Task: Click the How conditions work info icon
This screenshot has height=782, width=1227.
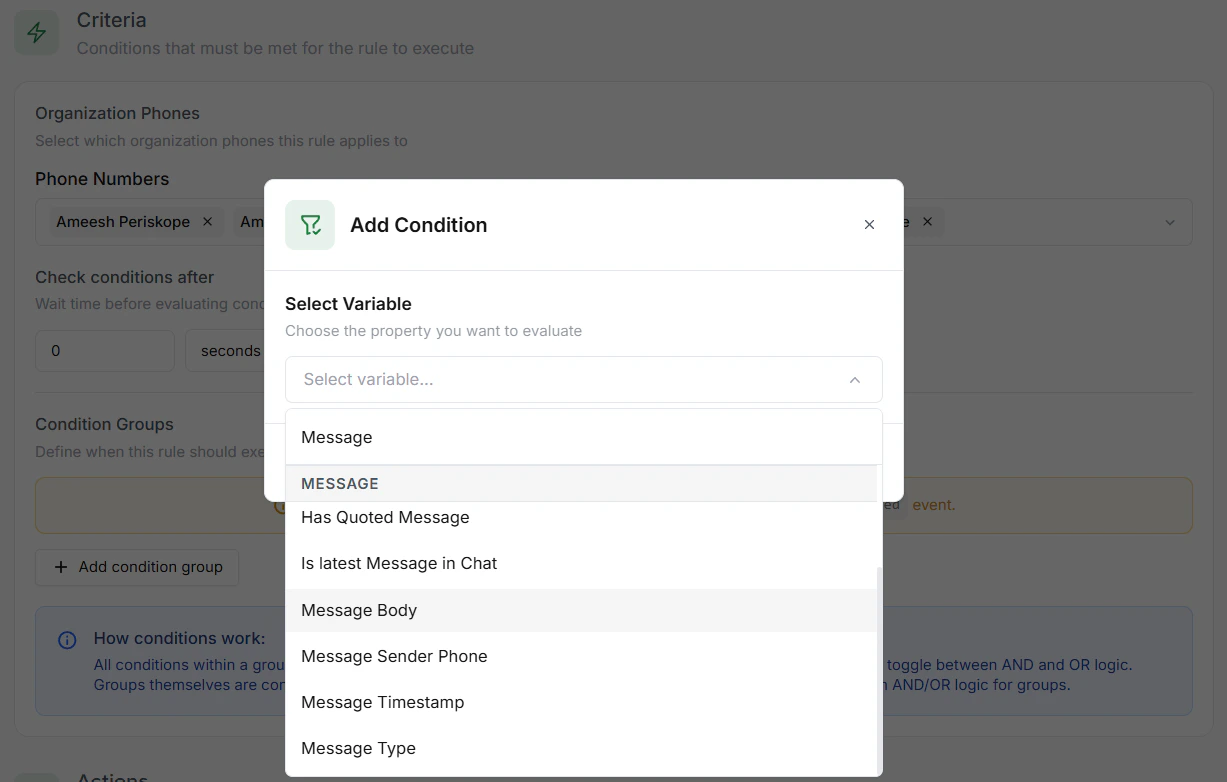Action: pos(67,640)
